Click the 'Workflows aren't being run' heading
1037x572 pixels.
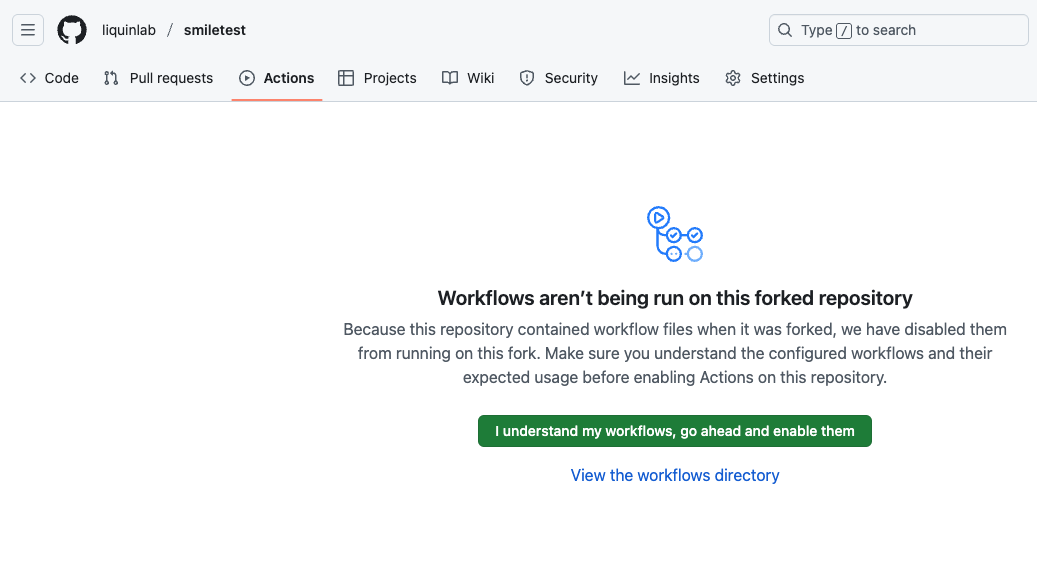click(x=675, y=298)
